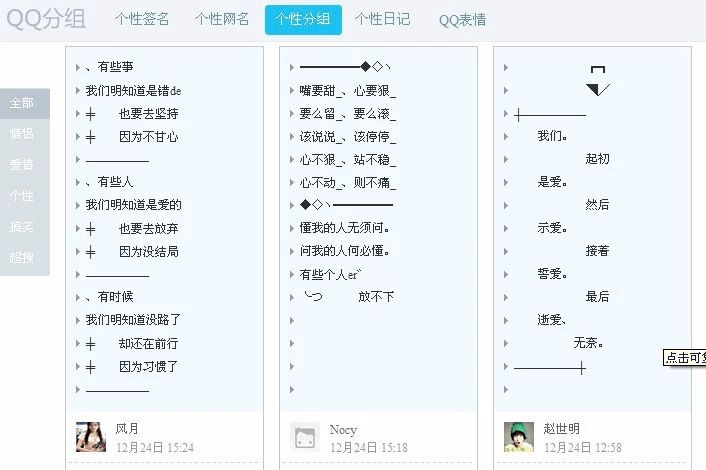Click the line 心不狠_、站不稳_
Screen dimensions: 706x470
(348, 159)
